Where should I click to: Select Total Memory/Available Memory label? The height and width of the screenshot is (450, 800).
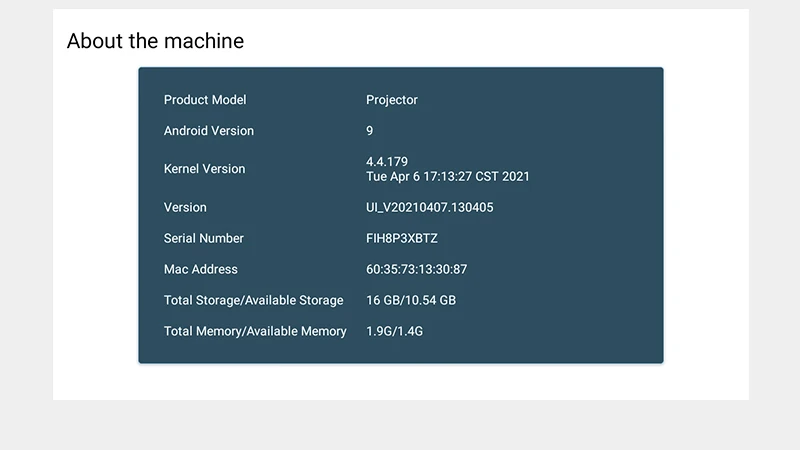pyautogui.click(x=255, y=332)
